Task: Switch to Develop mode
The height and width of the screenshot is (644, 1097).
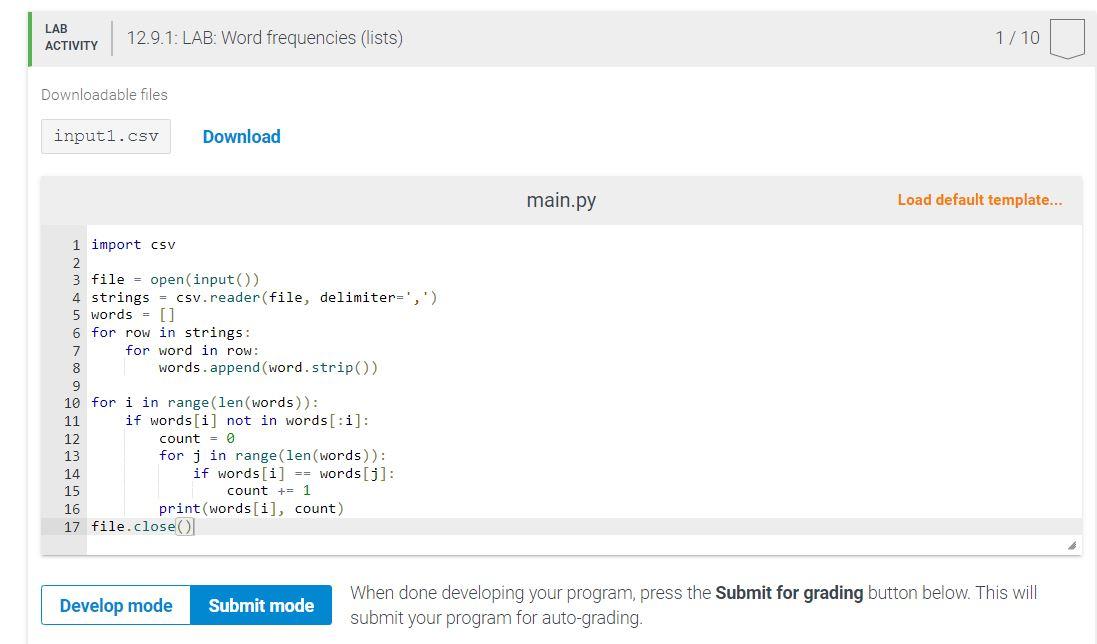Action: pos(116,605)
